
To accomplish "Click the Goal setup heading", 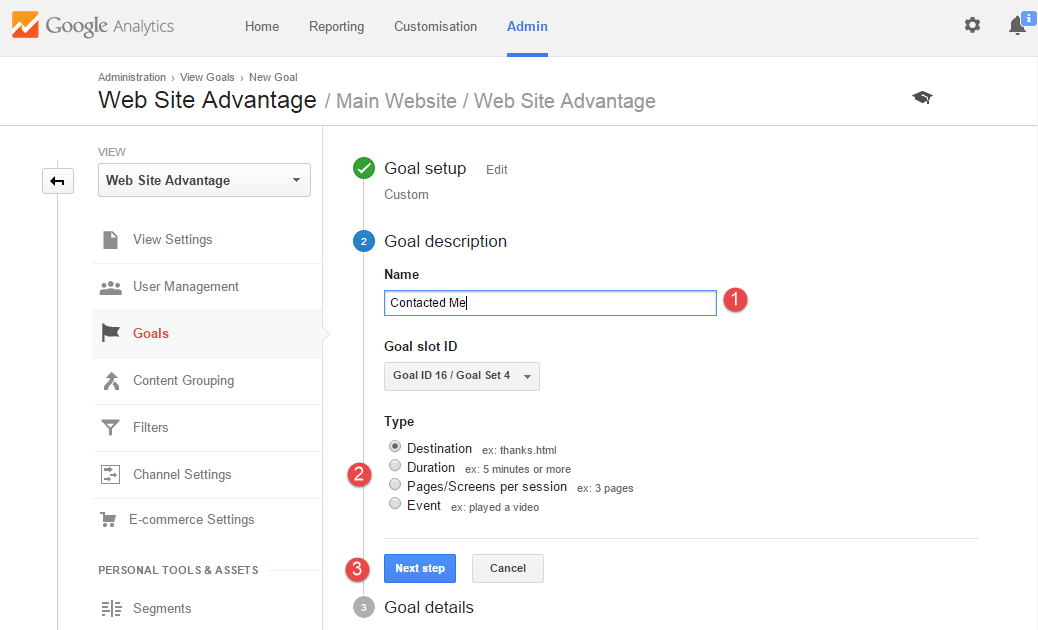I will coord(425,169).
